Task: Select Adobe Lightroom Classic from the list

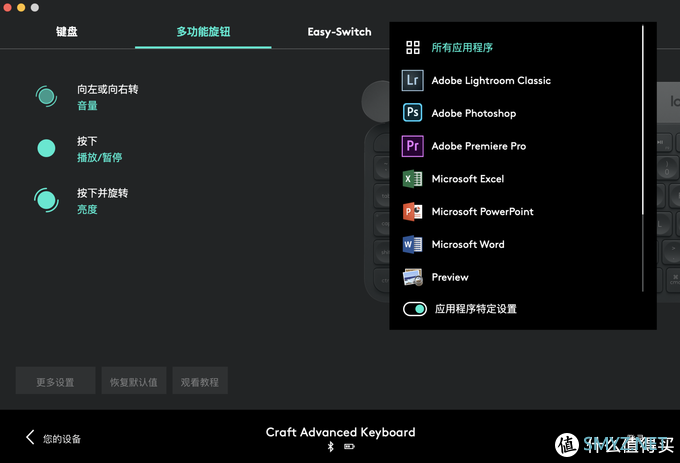Action: point(491,81)
